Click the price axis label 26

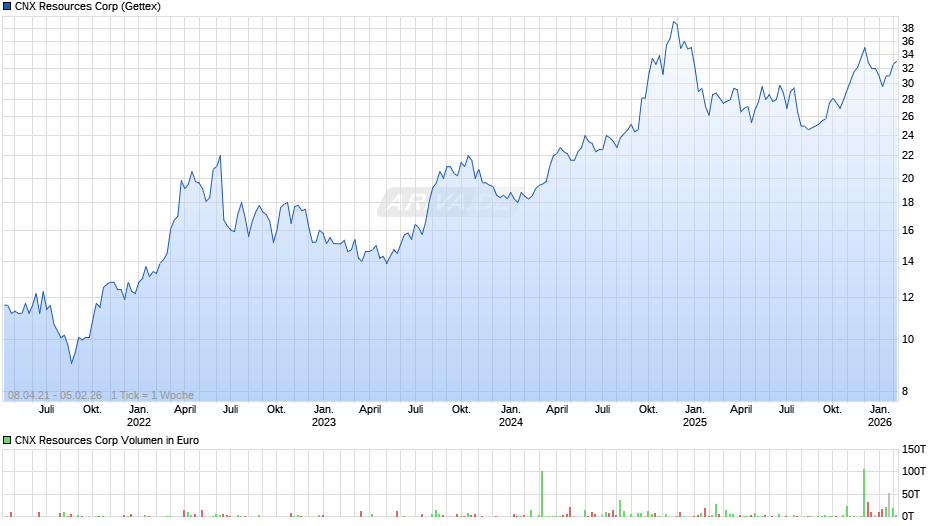click(908, 116)
